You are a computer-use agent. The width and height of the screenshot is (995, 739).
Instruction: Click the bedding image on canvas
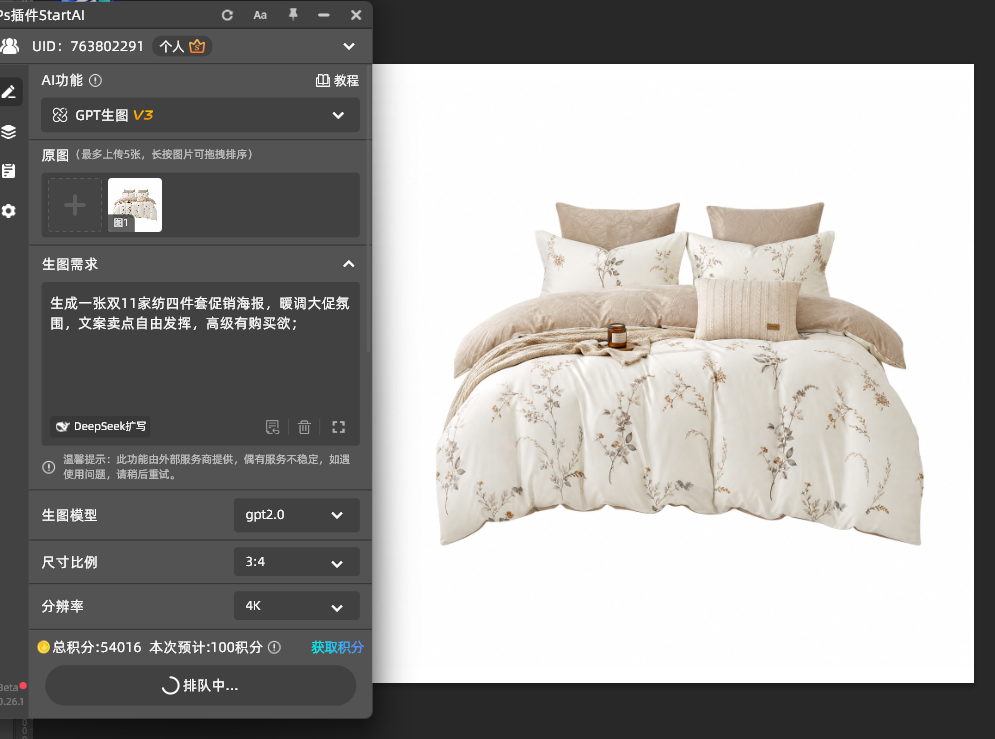[680, 373]
